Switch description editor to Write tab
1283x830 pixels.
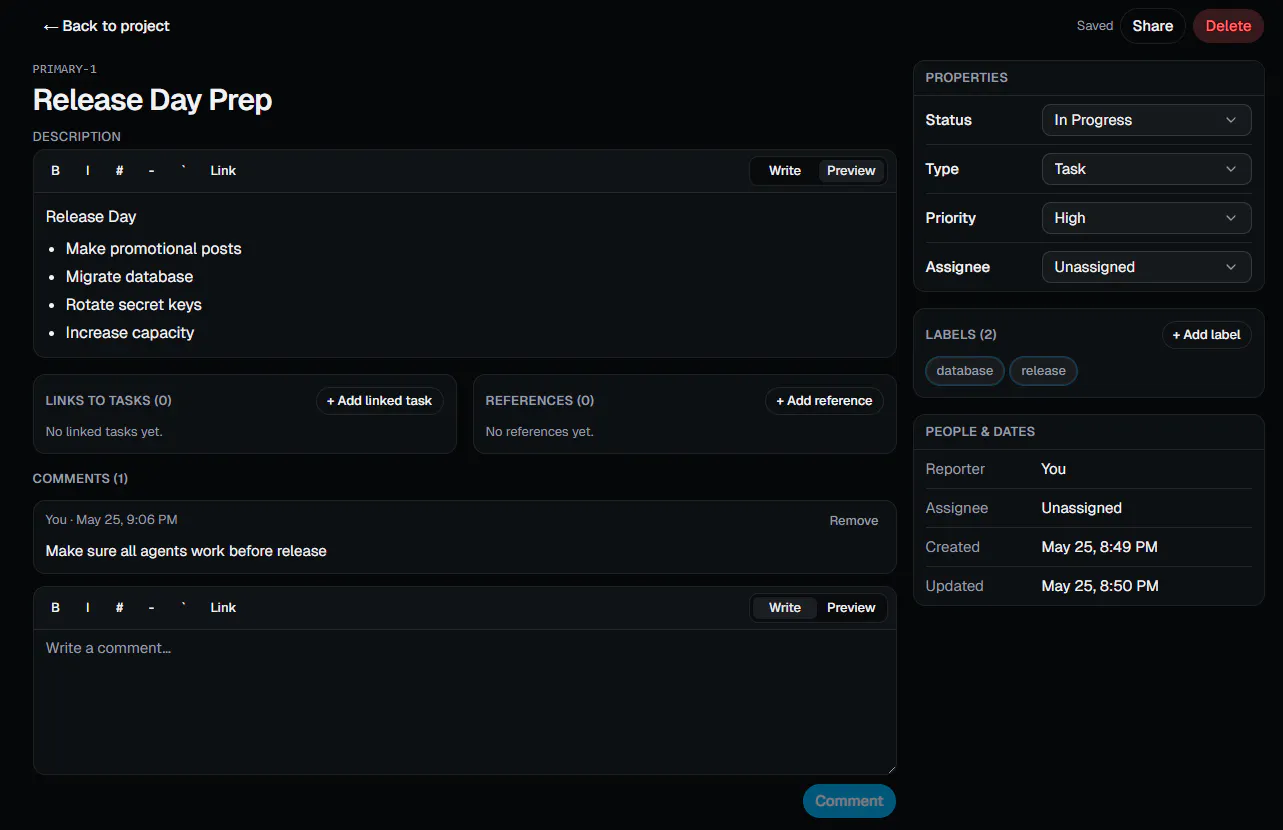pos(785,171)
